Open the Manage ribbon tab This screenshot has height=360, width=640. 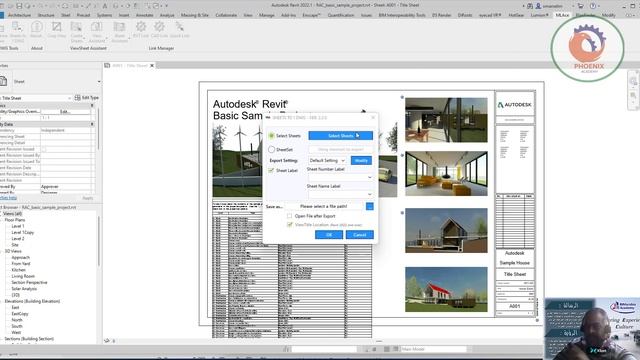[x=267, y=15]
